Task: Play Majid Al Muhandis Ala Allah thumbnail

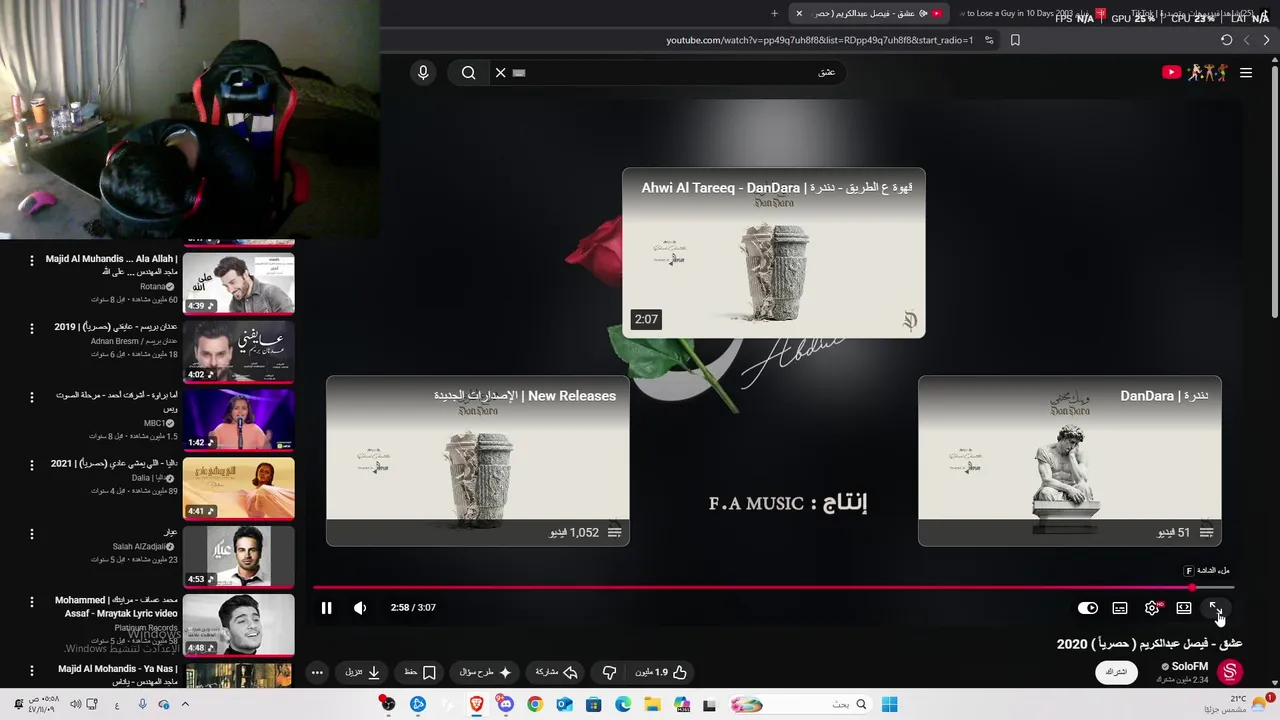Action: [x=239, y=284]
